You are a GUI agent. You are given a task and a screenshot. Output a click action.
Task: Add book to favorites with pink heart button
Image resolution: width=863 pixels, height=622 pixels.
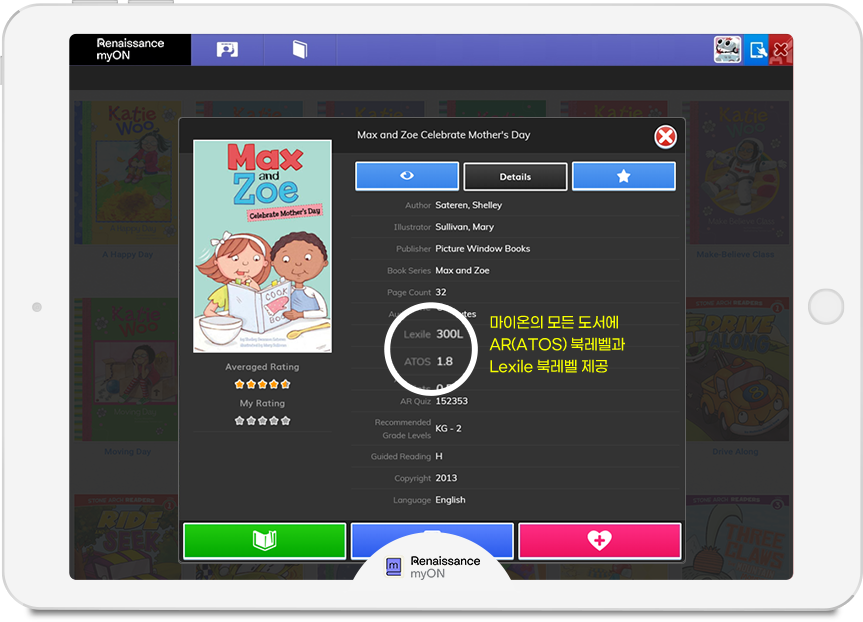click(x=599, y=541)
